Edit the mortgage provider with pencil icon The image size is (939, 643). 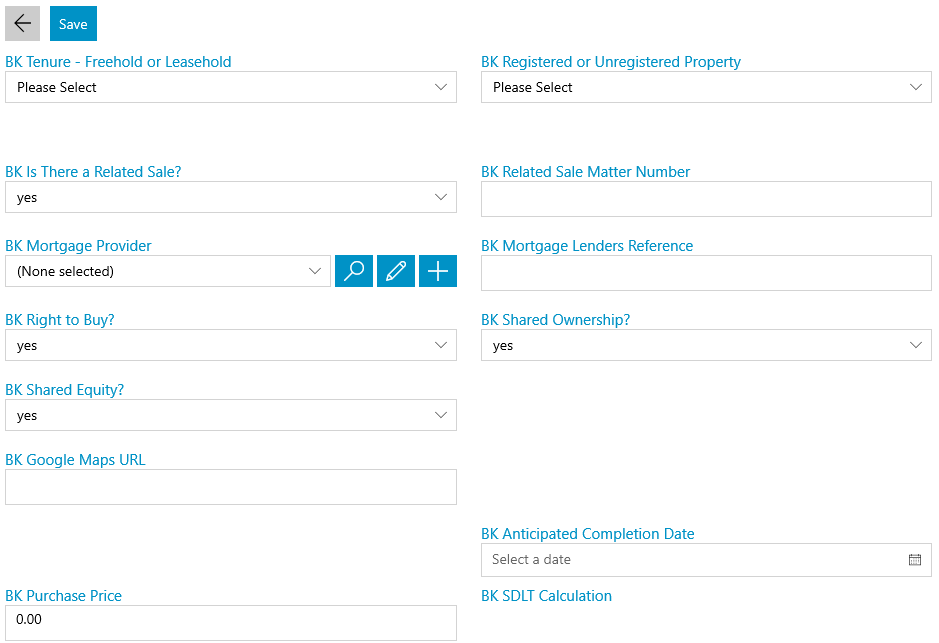pos(396,271)
